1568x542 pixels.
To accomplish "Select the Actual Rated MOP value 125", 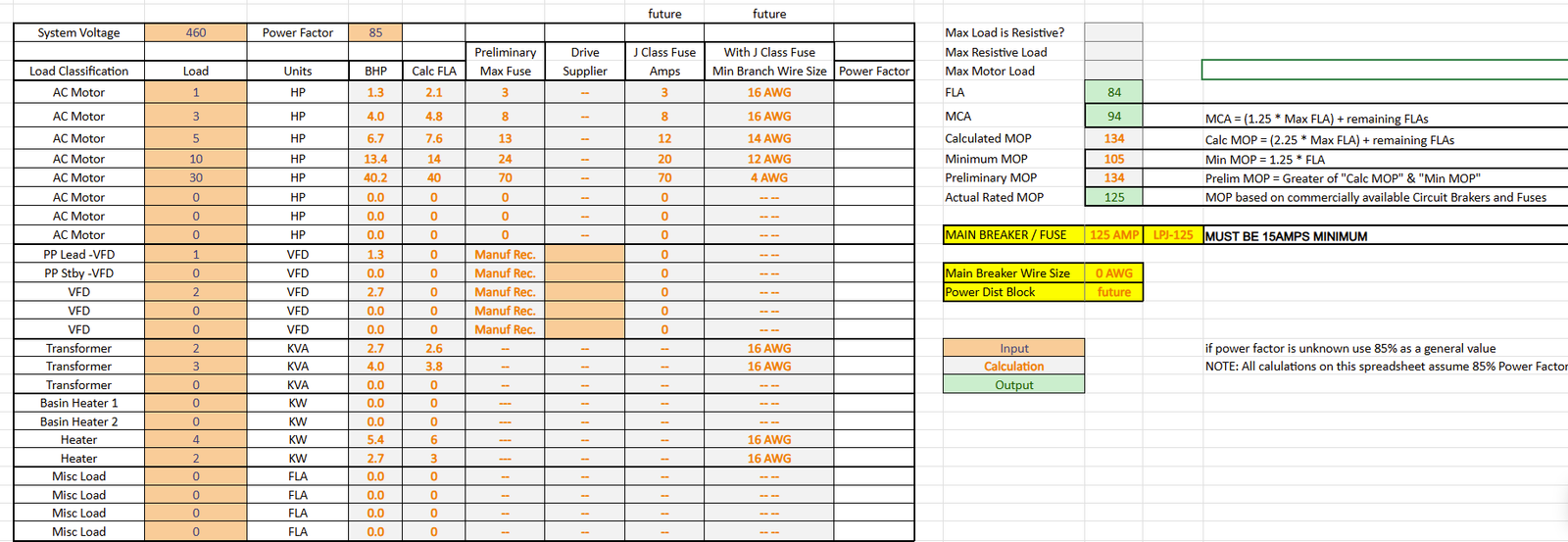I will (1114, 197).
